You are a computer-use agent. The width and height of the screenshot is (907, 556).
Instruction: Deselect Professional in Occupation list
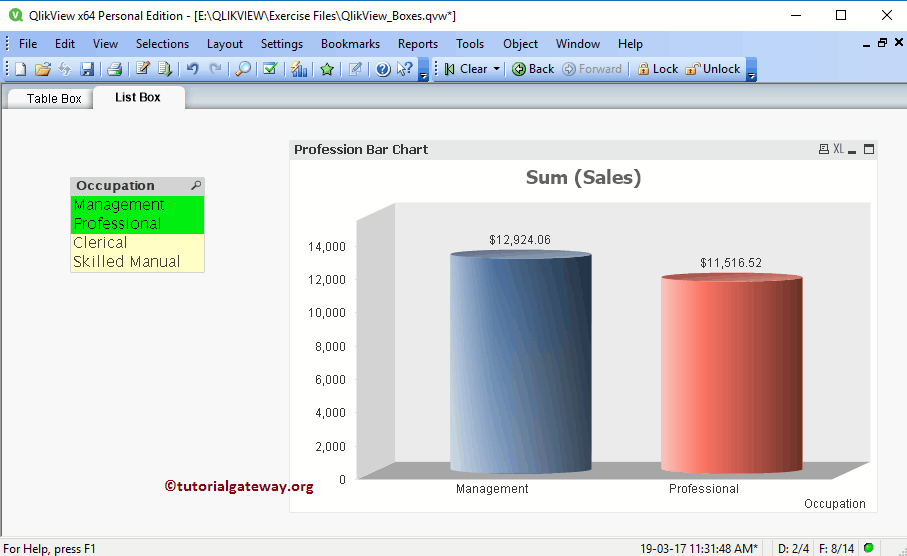(x=138, y=224)
